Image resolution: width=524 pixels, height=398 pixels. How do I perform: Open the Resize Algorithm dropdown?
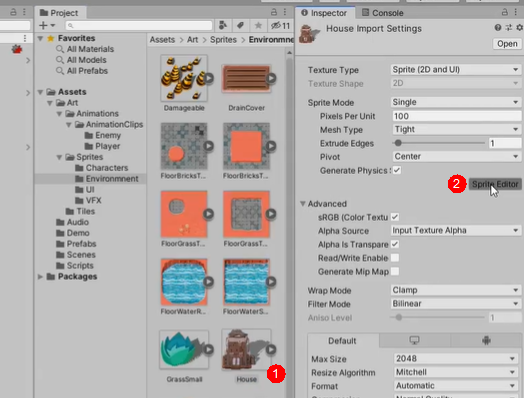[456, 372]
